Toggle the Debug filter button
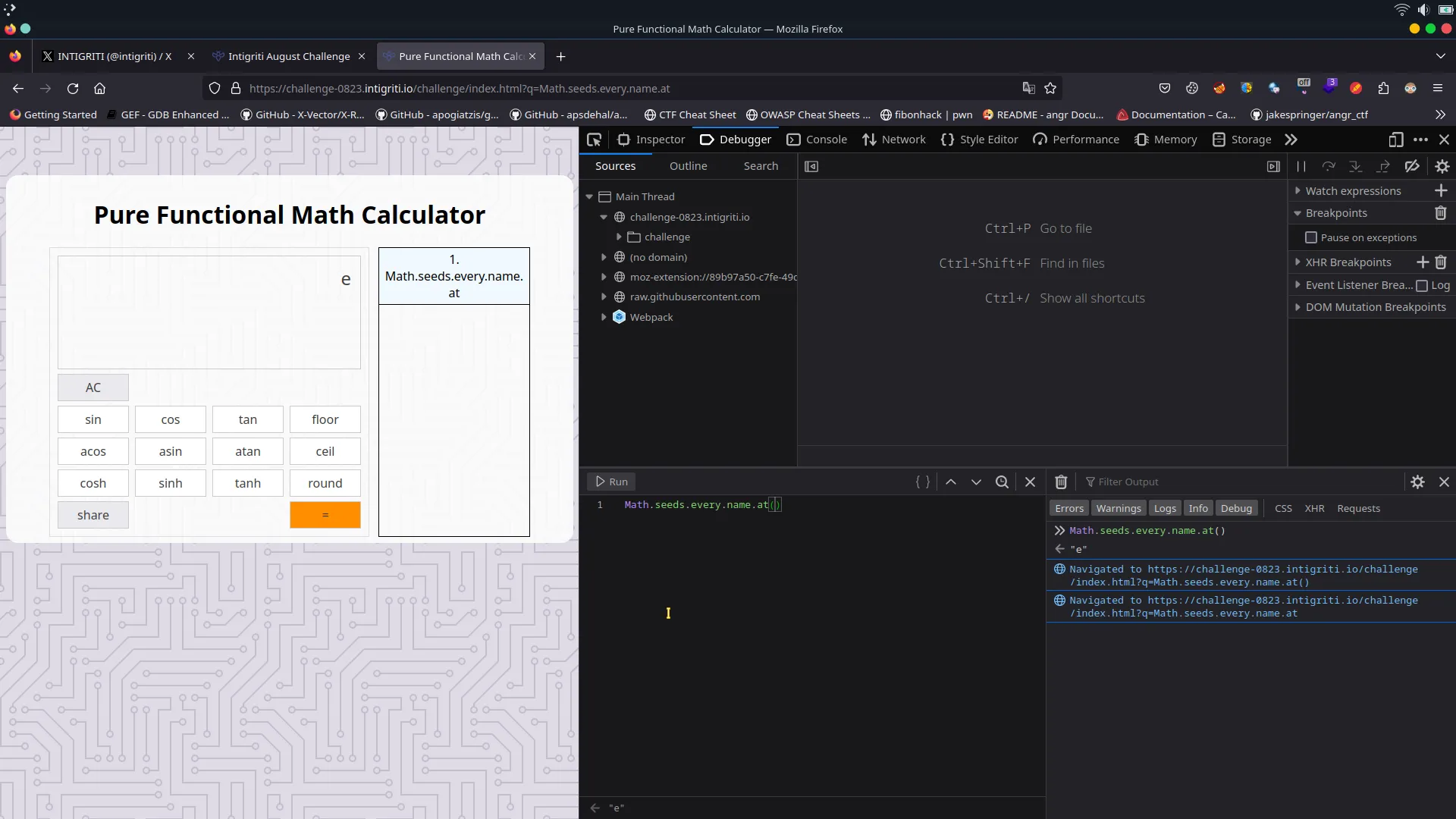Image resolution: width=1456 pixels, height=819 pixels. 1236,508
